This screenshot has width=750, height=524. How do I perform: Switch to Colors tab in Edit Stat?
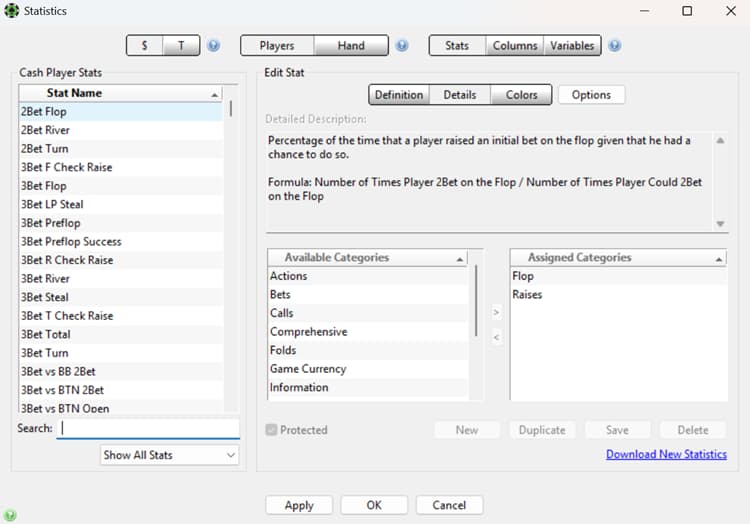coord(521,95)
